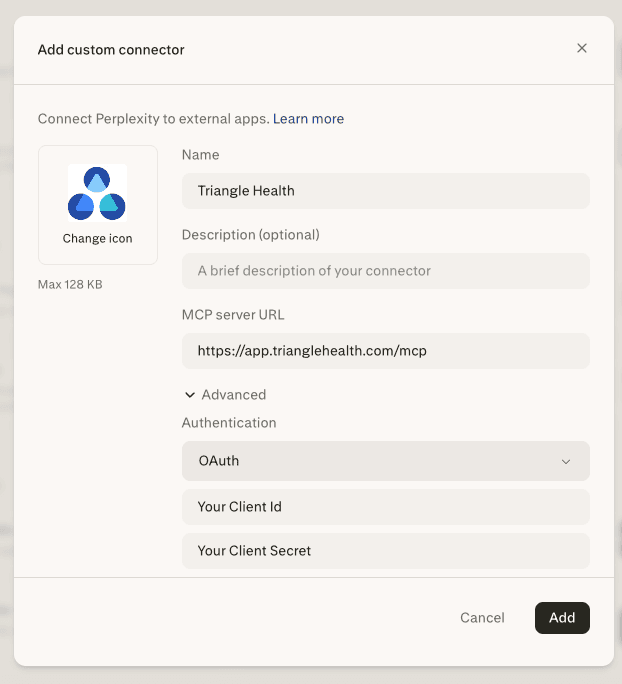The height and width of the screenshot is (684, 622).
Task: Click the Your Client Secret field
Action: point(386,551)
